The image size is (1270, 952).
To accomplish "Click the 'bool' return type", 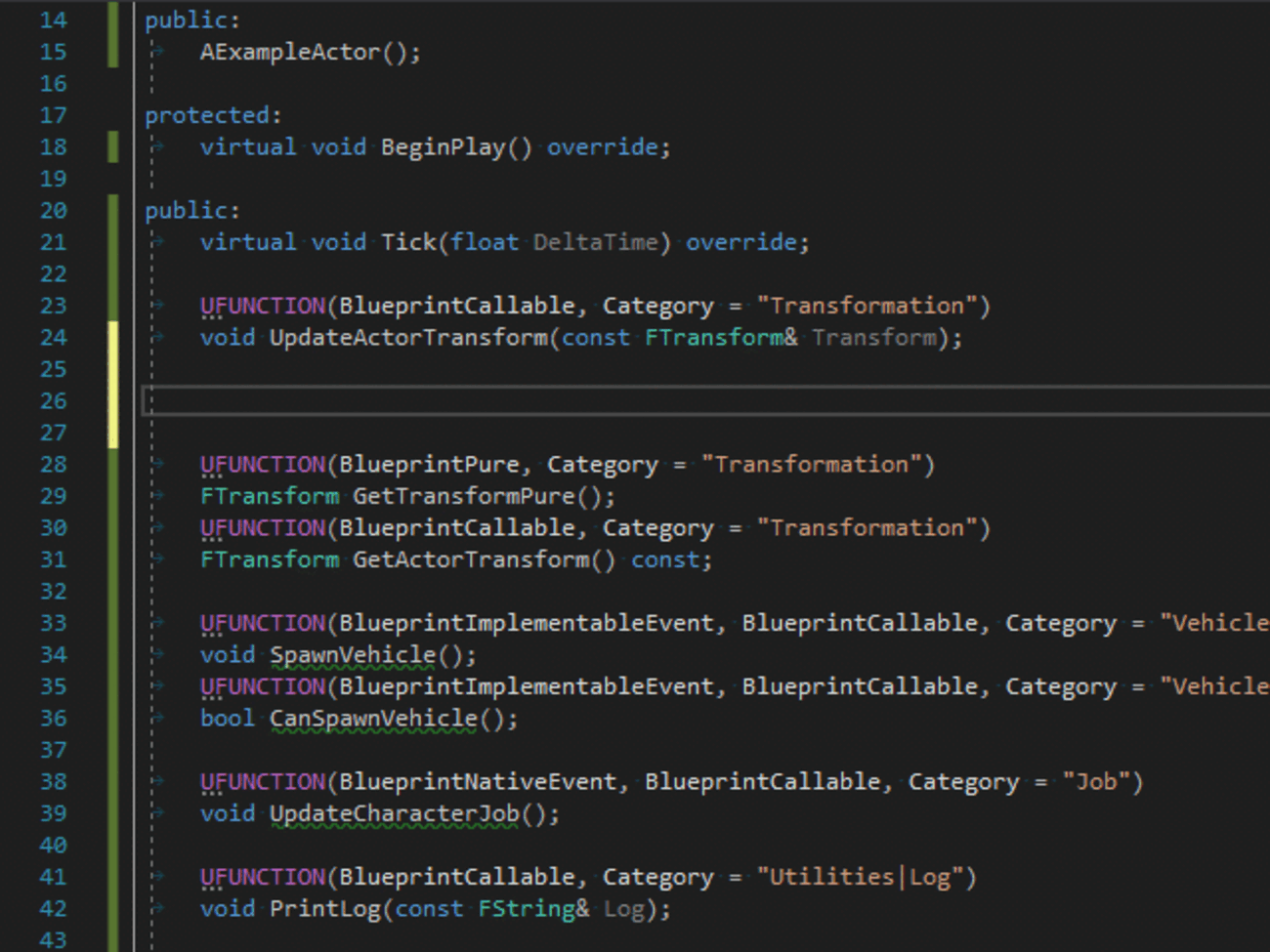I will (228, 719).
